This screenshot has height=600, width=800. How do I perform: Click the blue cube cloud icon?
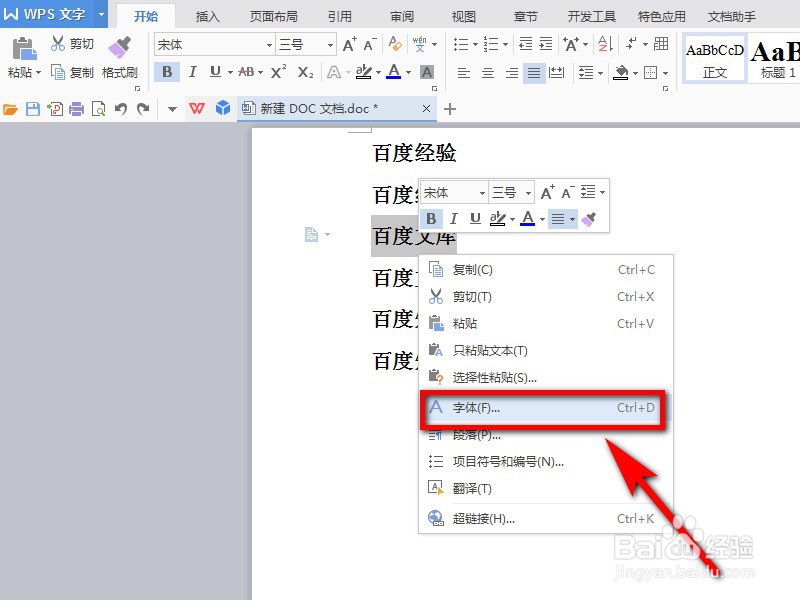(222, 108)
